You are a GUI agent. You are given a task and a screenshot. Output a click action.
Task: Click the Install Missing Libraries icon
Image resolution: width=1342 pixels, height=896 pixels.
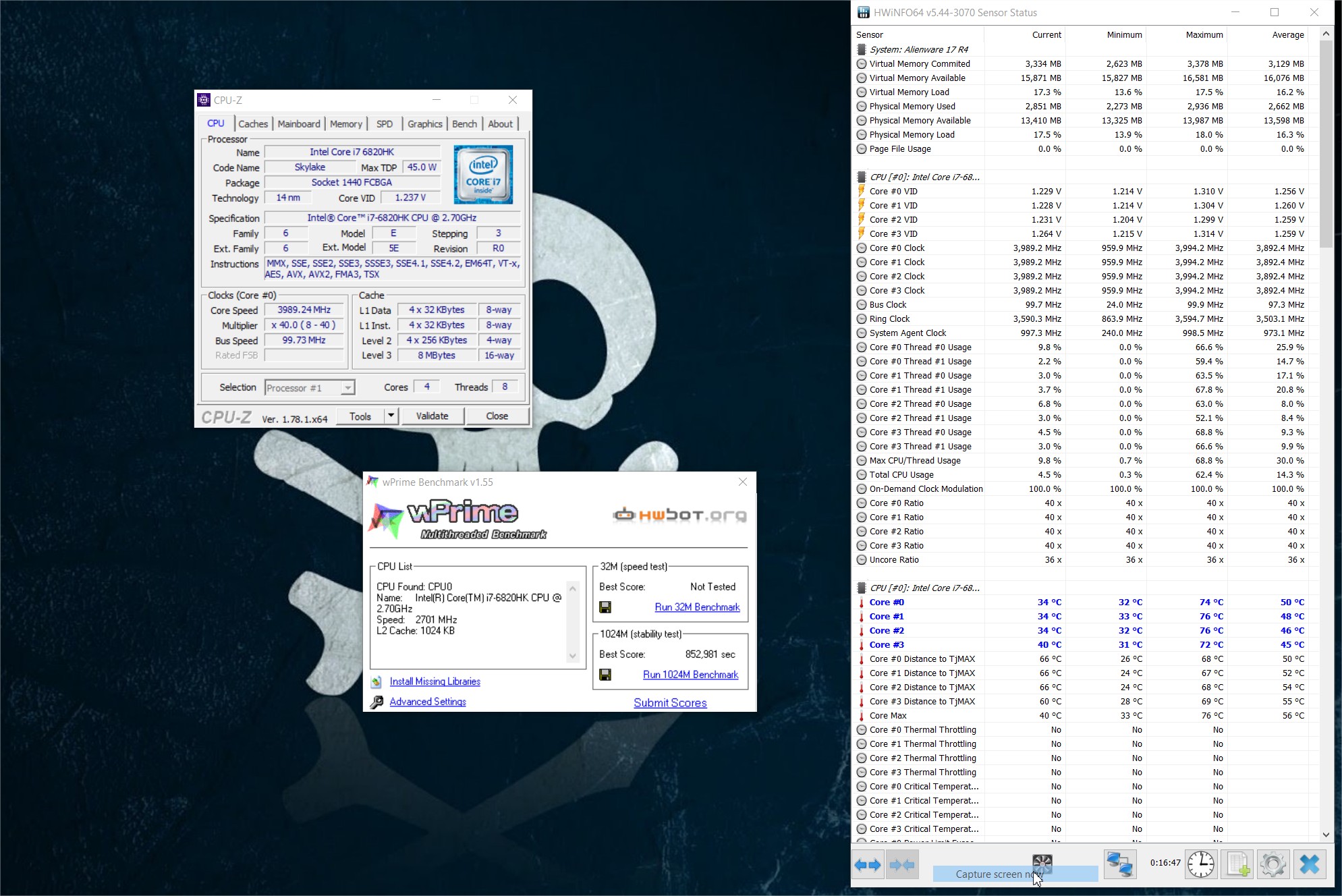(376, 682)
